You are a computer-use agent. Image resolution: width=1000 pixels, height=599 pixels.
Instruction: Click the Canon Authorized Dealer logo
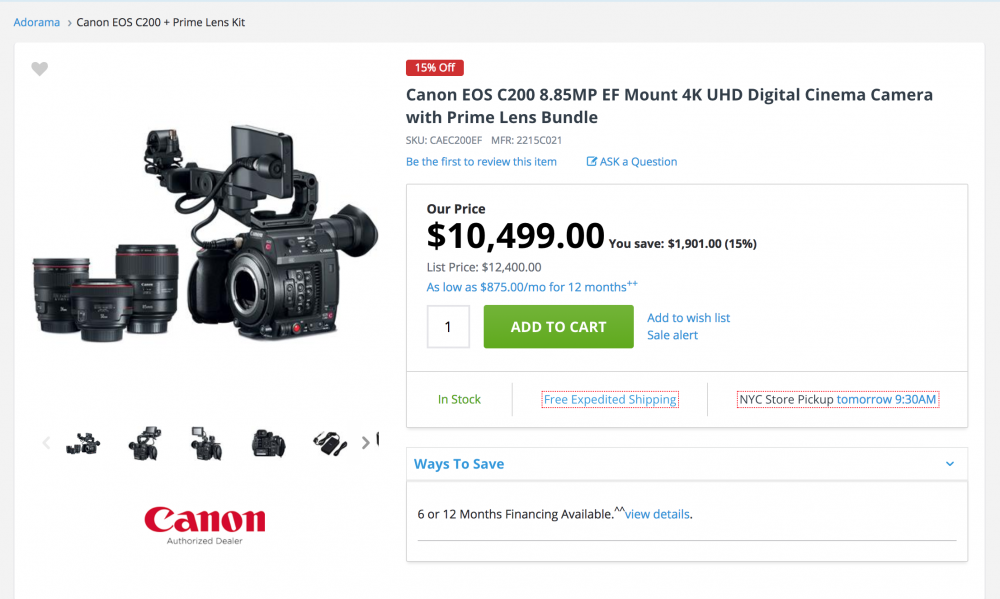[205, 523]
